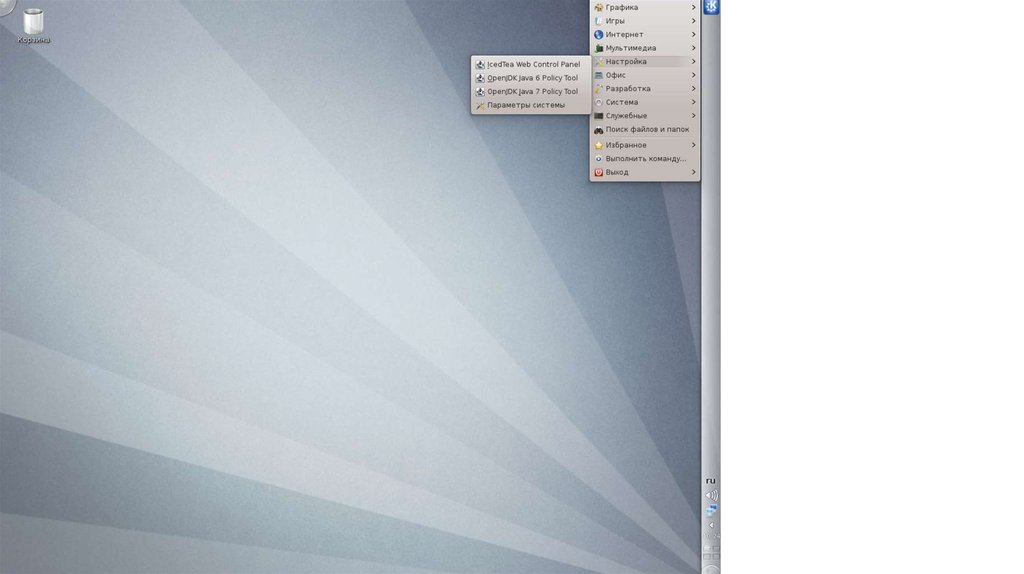Image resolution: width=1024 pixels, height=574 pixels.
Task: Select Выполнить команду... menu entry
Action: (x=645, y=158)
